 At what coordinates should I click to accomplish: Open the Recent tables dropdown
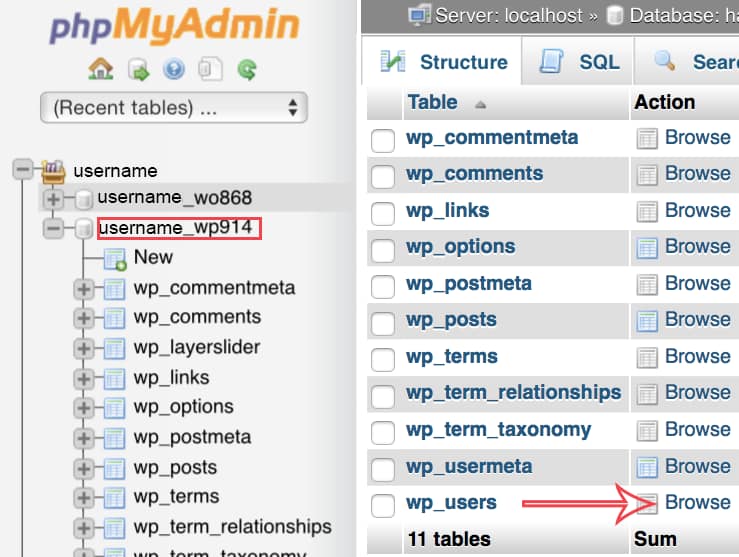[174, 107]
